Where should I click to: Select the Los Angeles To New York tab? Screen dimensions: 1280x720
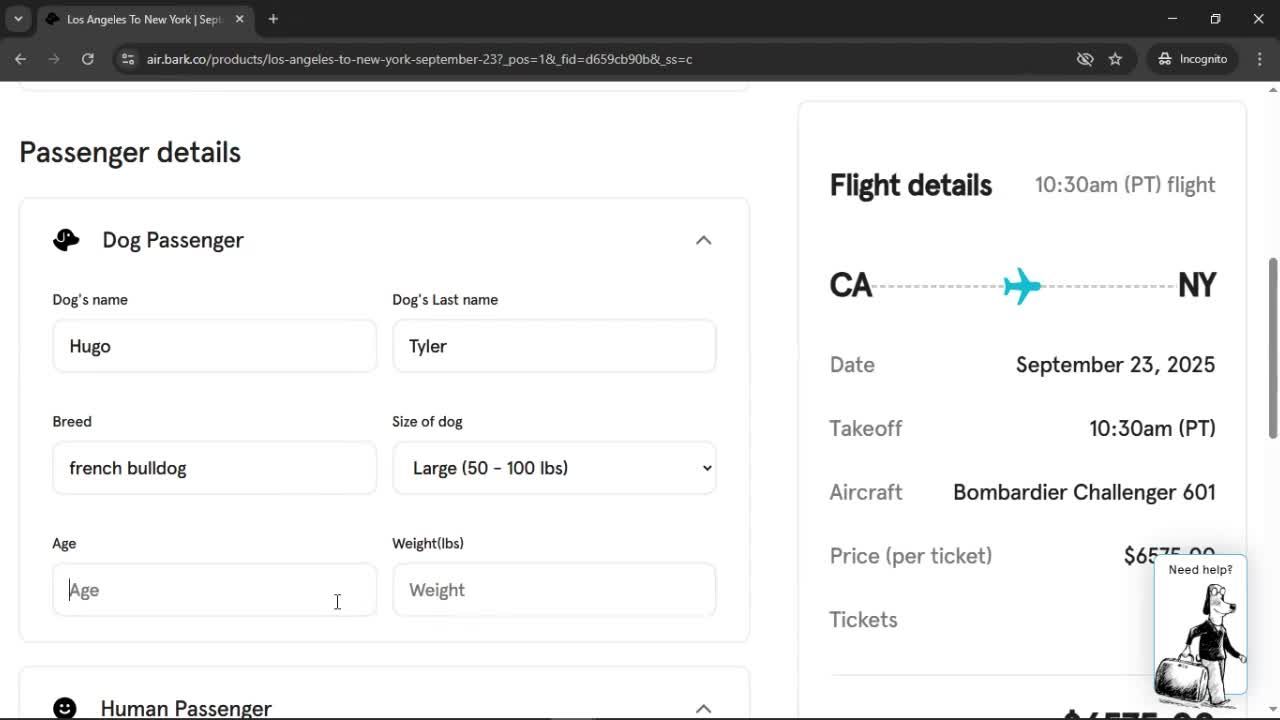(143, 19)
